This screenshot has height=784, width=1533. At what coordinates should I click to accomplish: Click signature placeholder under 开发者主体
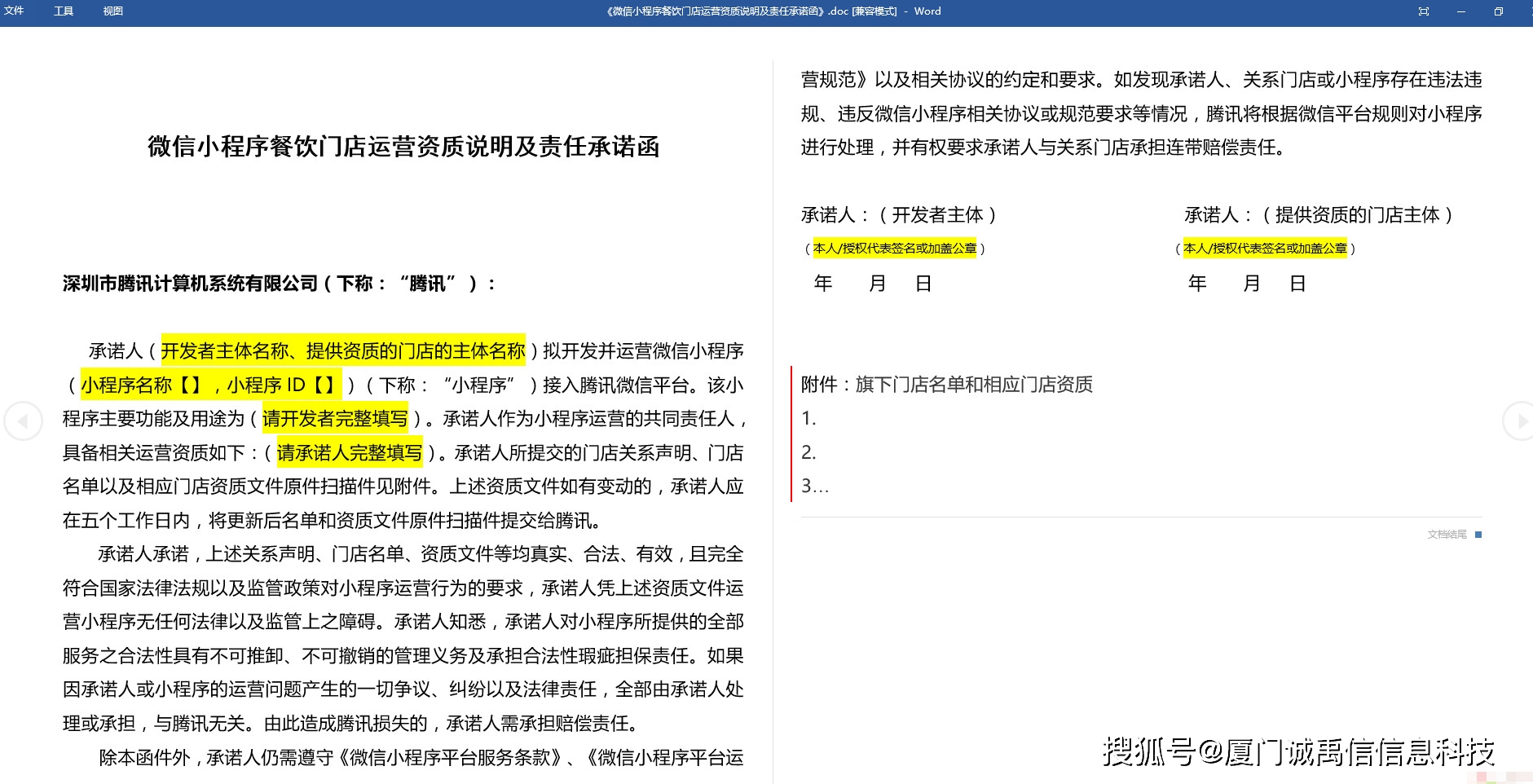[x=894, y=249]
